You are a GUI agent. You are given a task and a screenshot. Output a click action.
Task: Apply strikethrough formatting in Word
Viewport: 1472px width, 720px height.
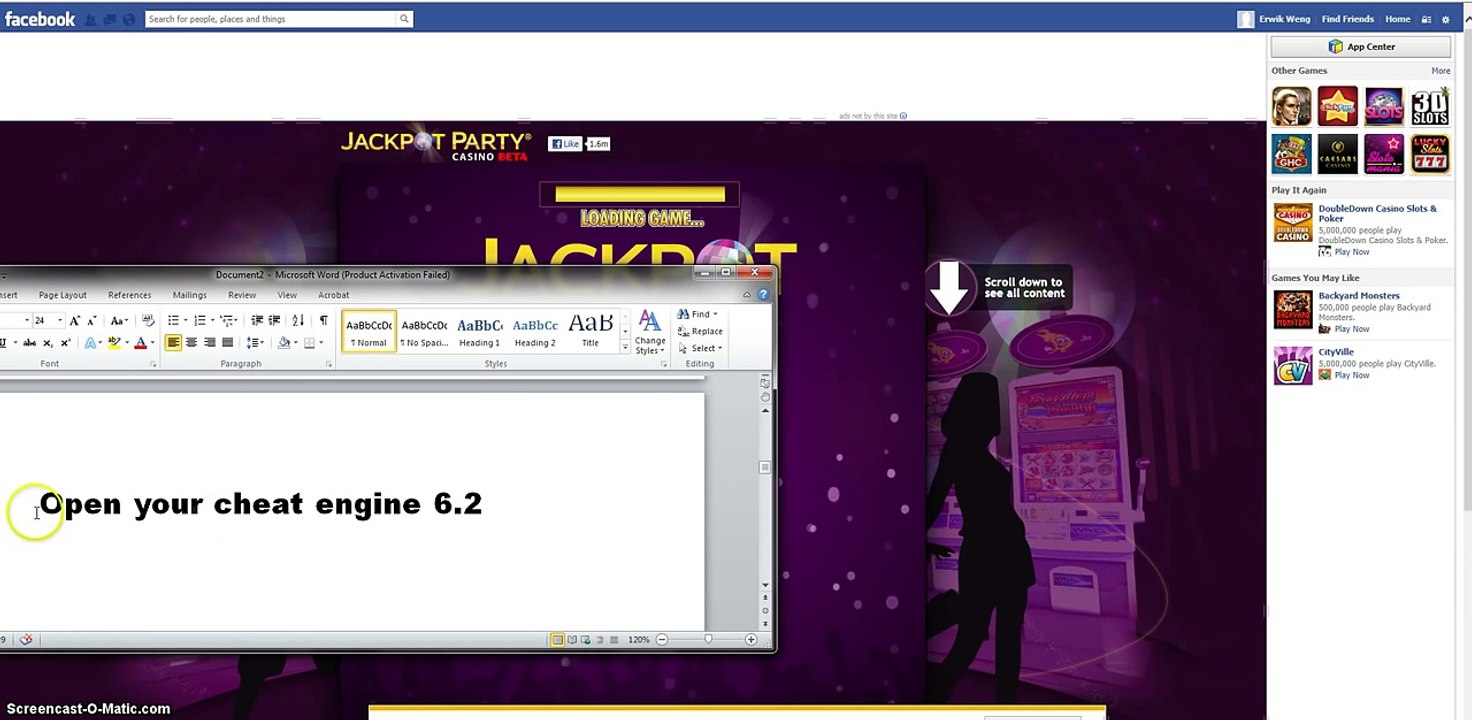click(29, 343)
